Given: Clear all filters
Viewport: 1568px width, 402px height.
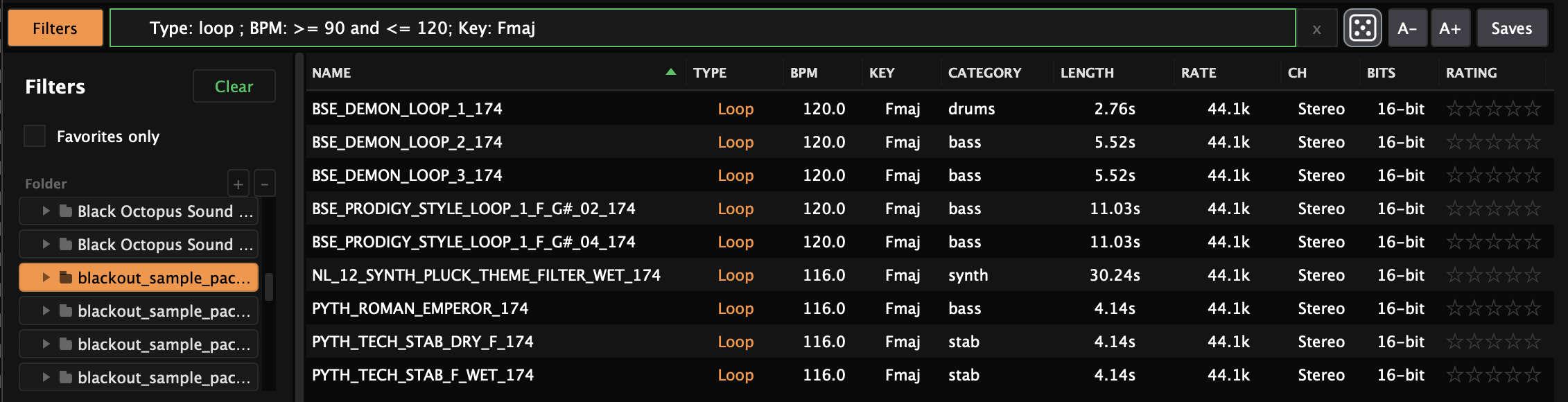Looking at the screenshot, I should pos(234,87).
